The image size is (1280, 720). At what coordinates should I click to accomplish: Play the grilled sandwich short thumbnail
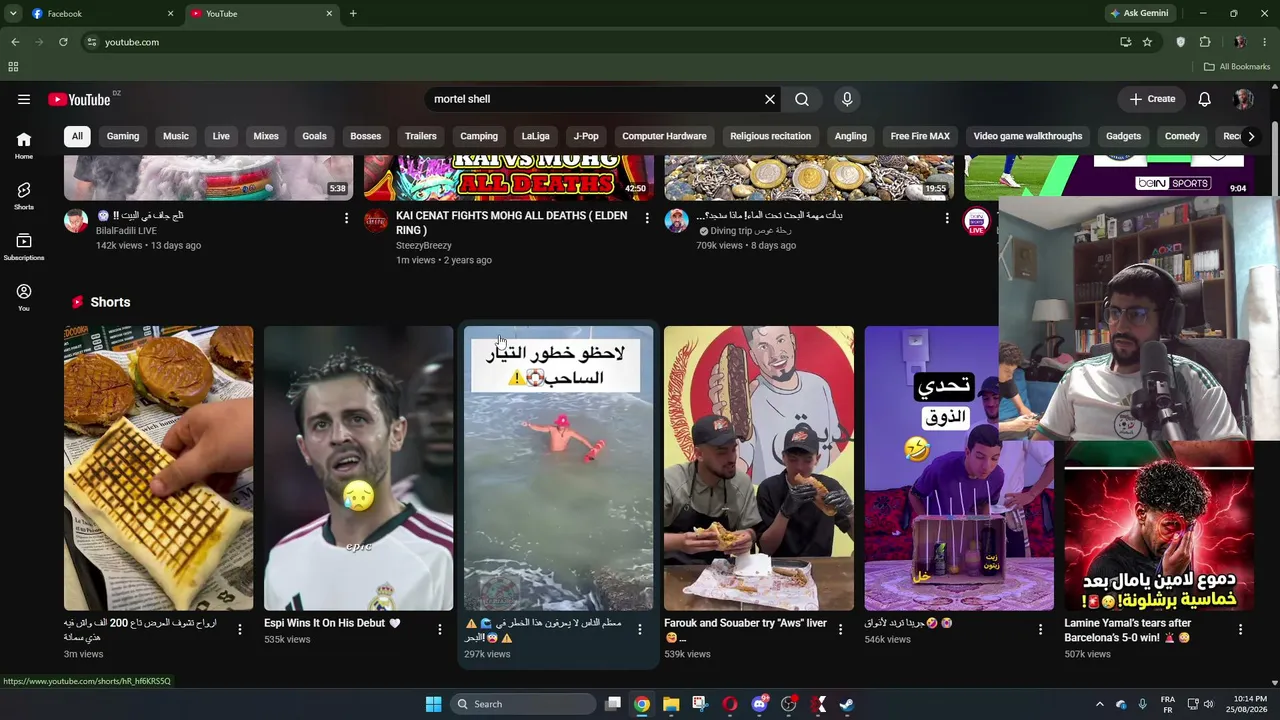(x=158, y=468)
